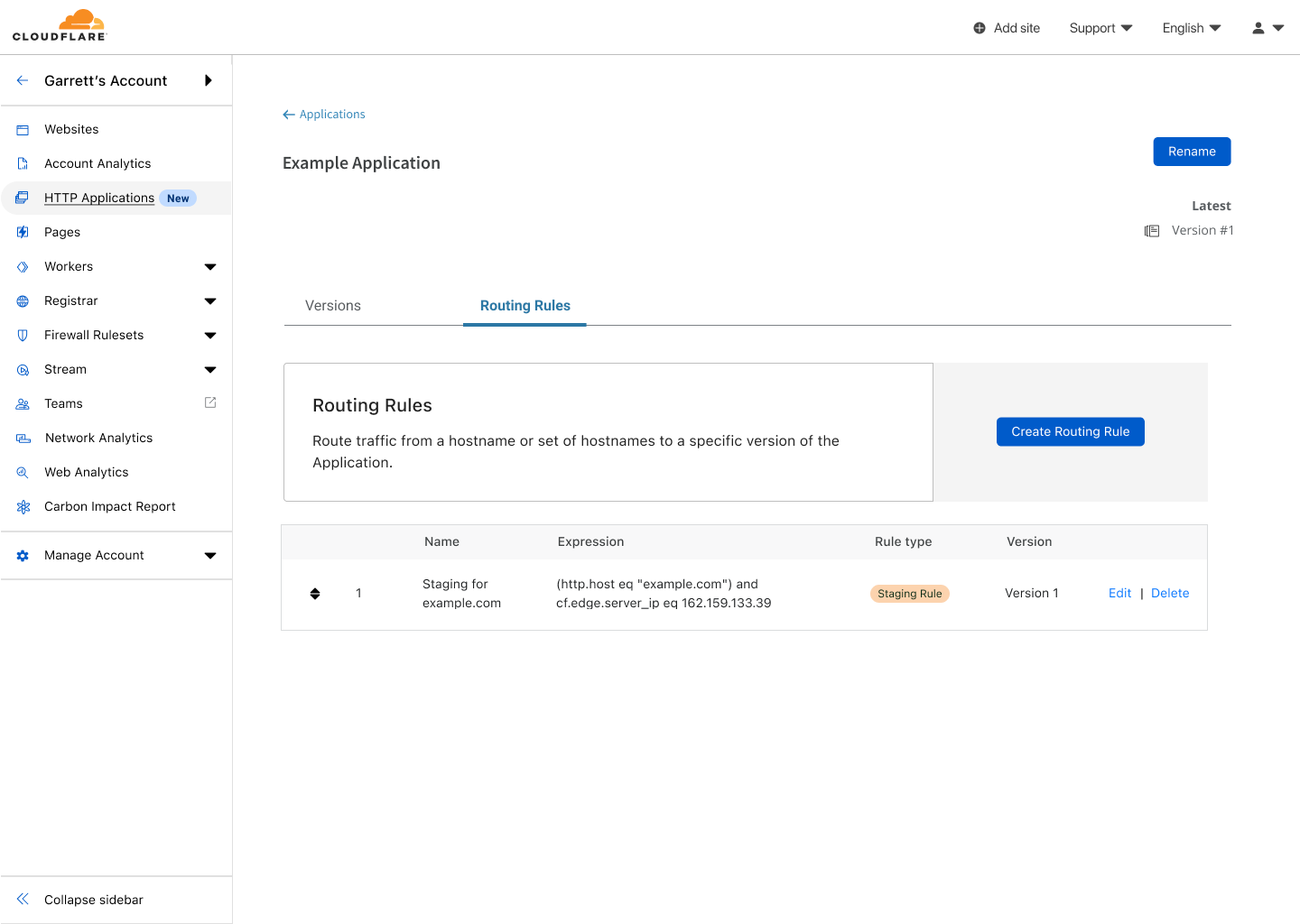Expand the Firewall Rulesets submenu
Image resolution: width=1300 pixels, height=924 pixels.
point(210,336)
